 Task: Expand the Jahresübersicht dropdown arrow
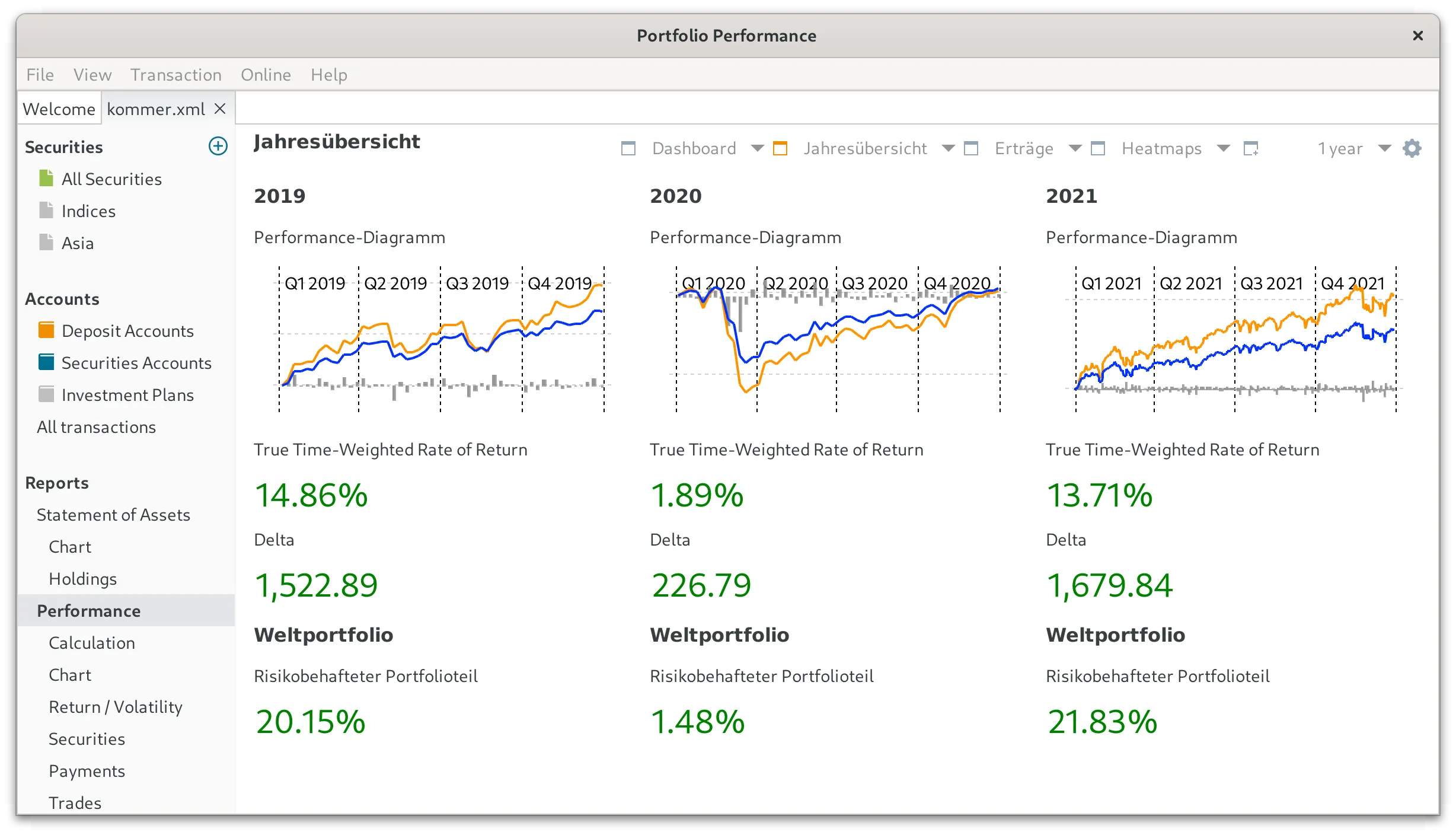tap(949, 148)
